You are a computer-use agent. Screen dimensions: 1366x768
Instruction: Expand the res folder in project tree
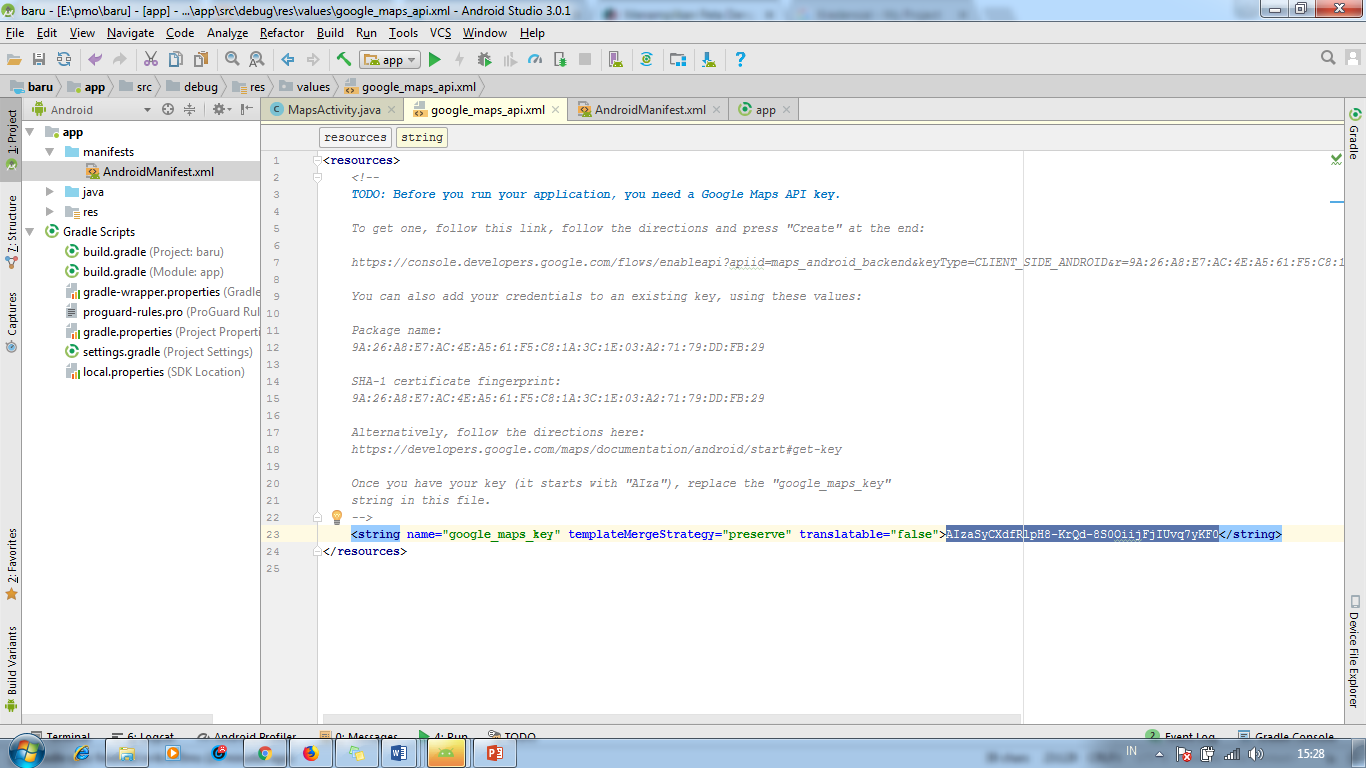pos(50,212)
